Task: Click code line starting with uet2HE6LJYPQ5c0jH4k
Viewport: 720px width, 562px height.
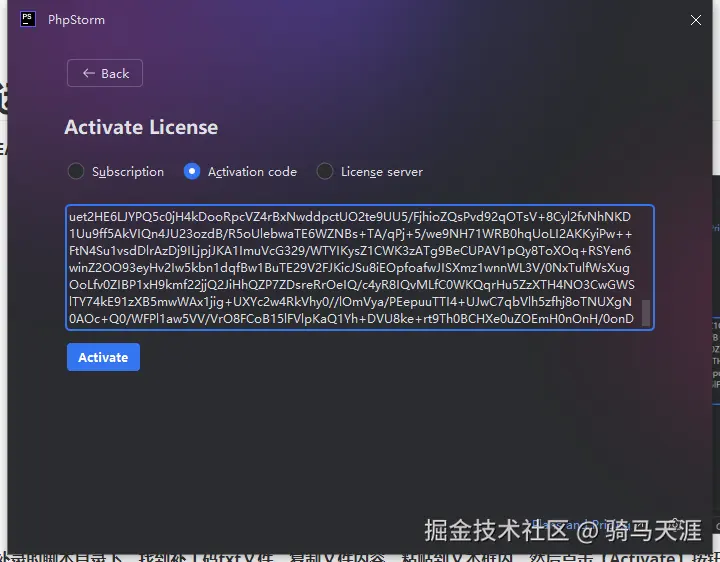Action: (x=350, y=217)
